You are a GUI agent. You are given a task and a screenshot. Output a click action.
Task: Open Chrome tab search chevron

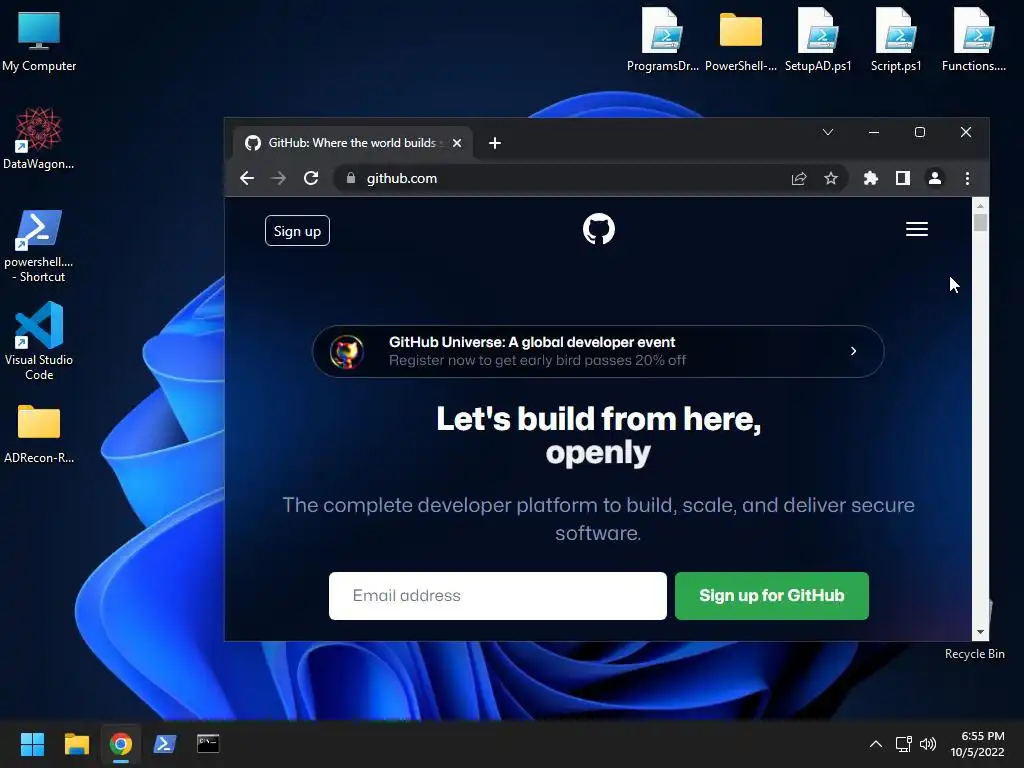827,132
